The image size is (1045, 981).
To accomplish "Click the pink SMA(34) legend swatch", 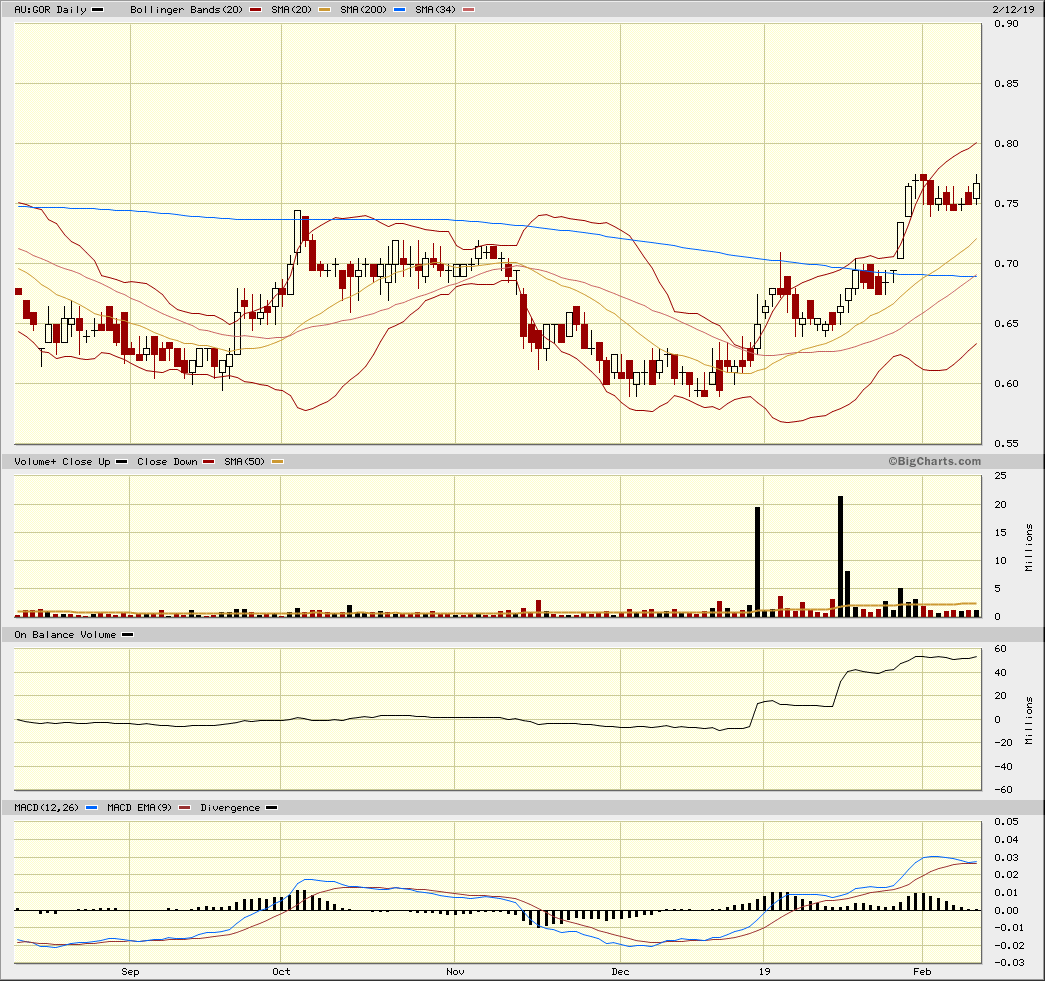I will tap(469, 10).
